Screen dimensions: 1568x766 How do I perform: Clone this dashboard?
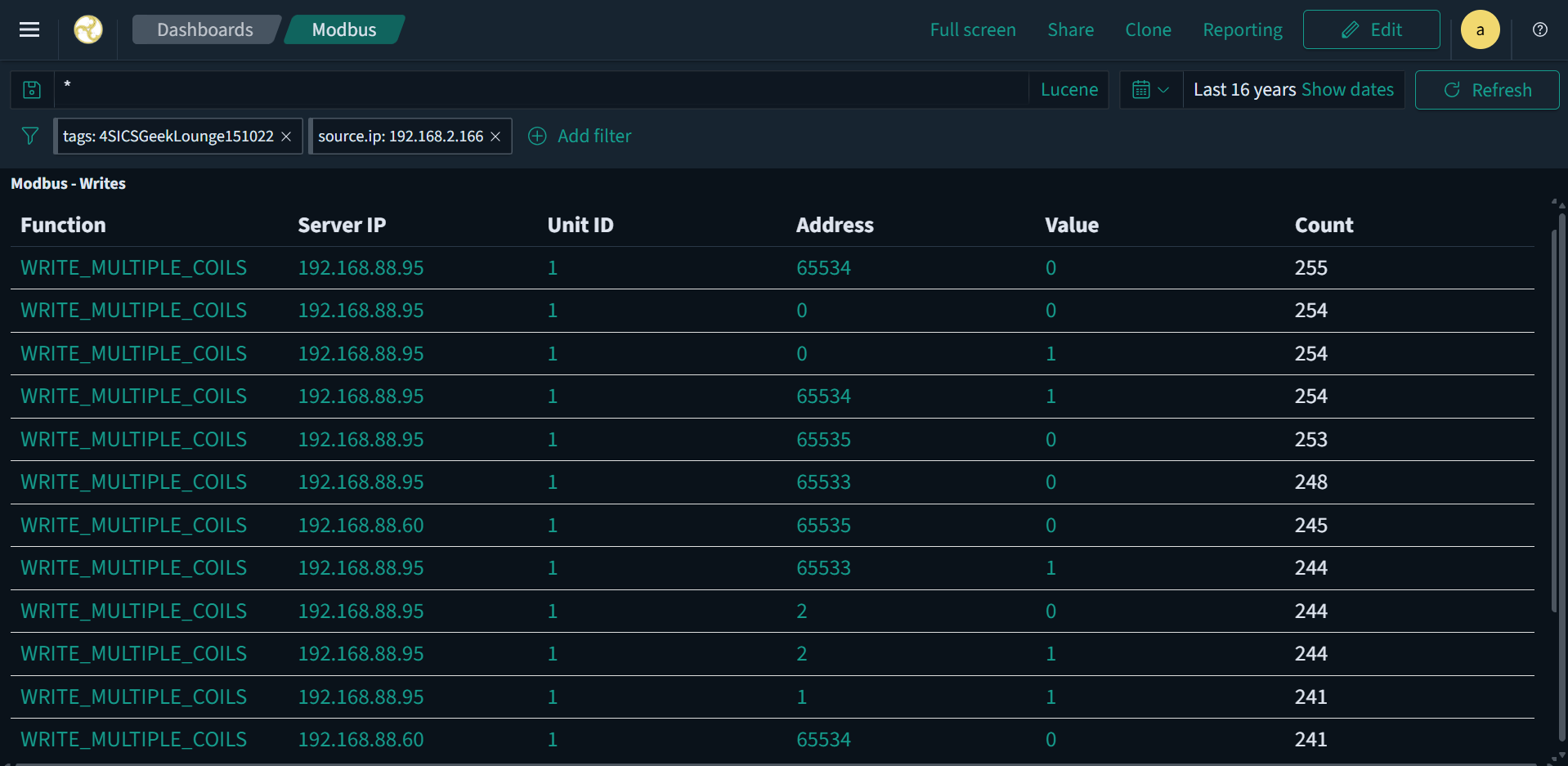click(1148, 29)
